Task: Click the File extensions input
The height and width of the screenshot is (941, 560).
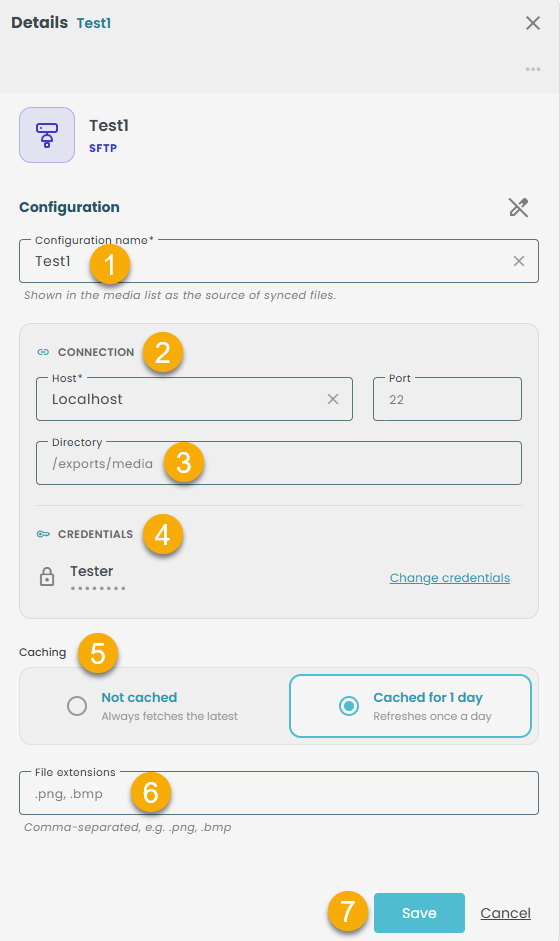Action: pyautogui.click(x=278, y=793)
